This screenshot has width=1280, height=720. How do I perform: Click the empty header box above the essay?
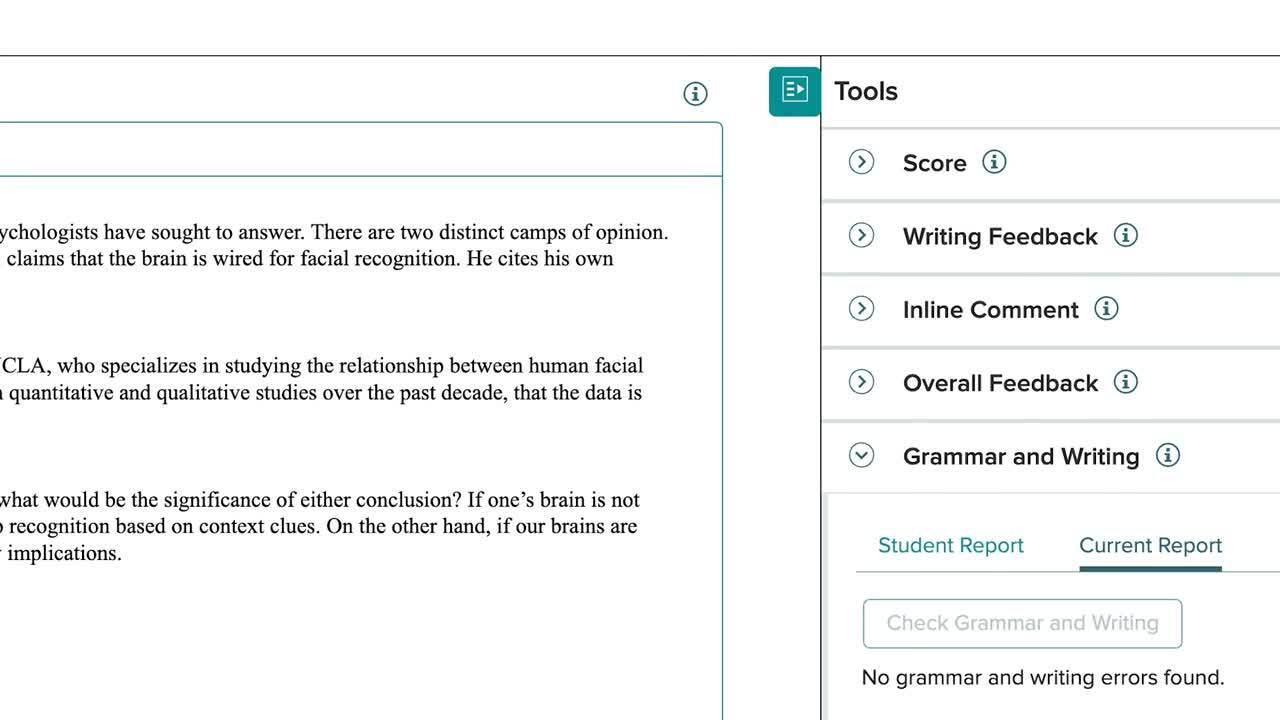point(360,150)
